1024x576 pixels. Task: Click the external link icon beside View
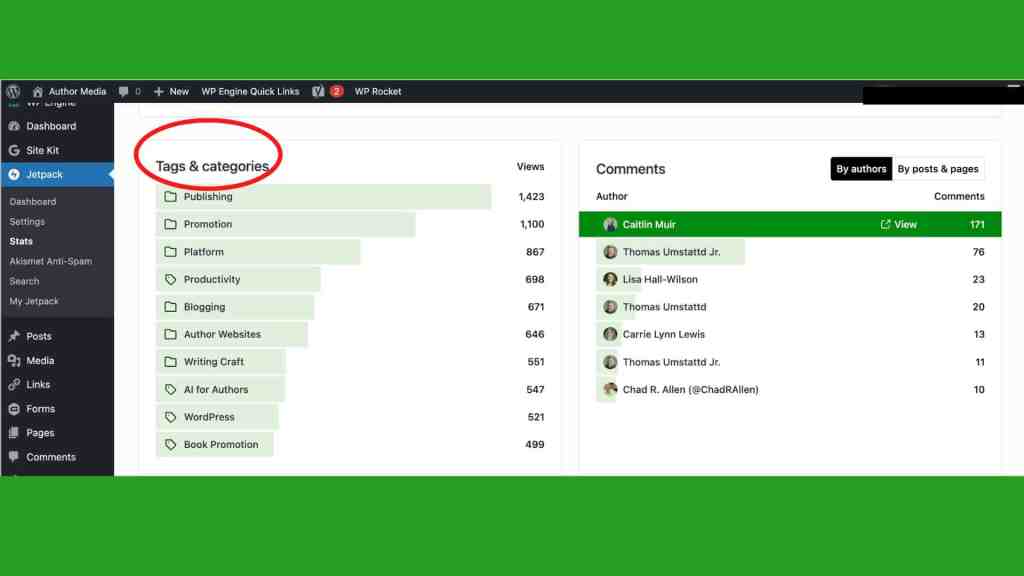(x=886, y=225)
